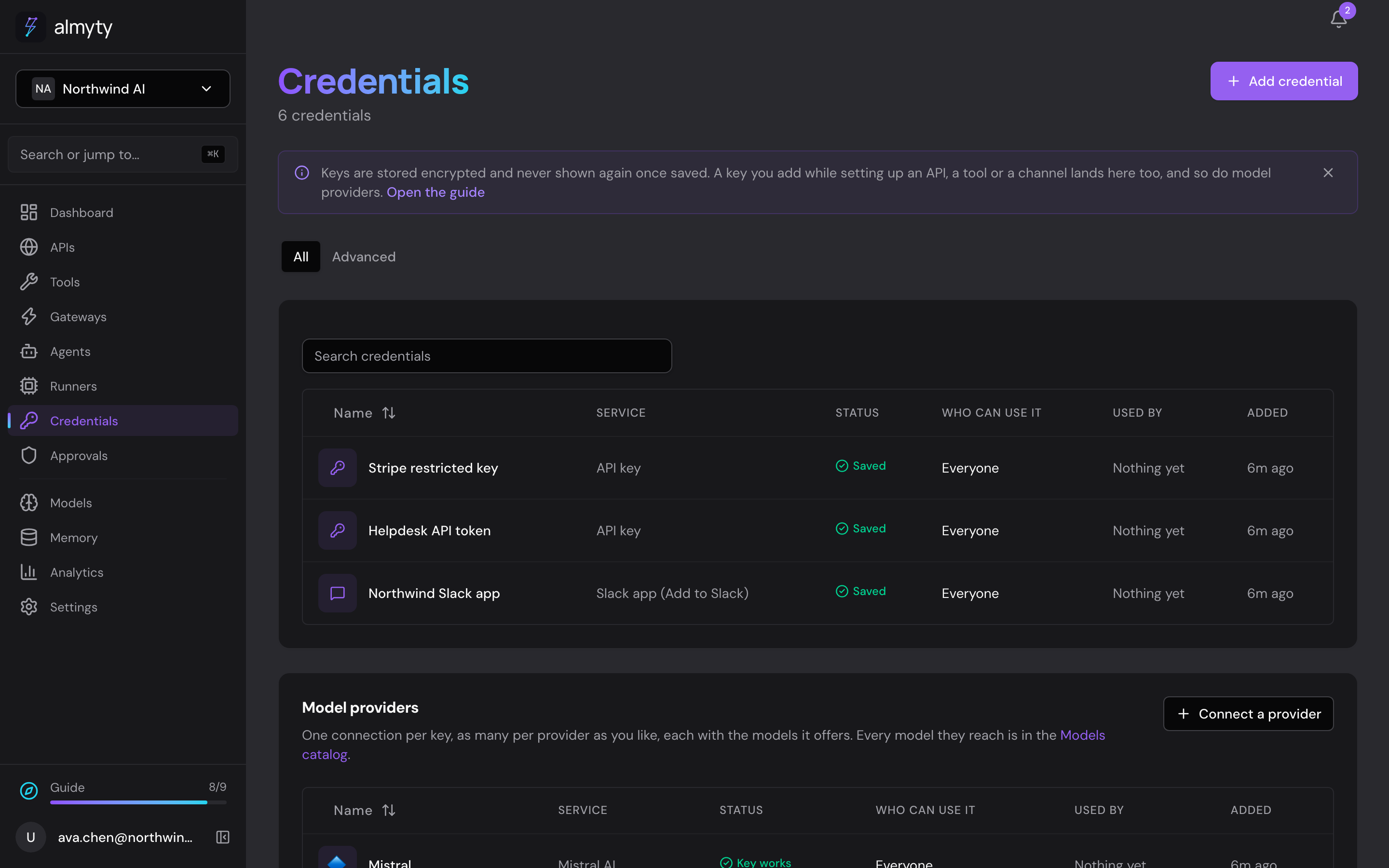Select the All tab

(301, 257)
